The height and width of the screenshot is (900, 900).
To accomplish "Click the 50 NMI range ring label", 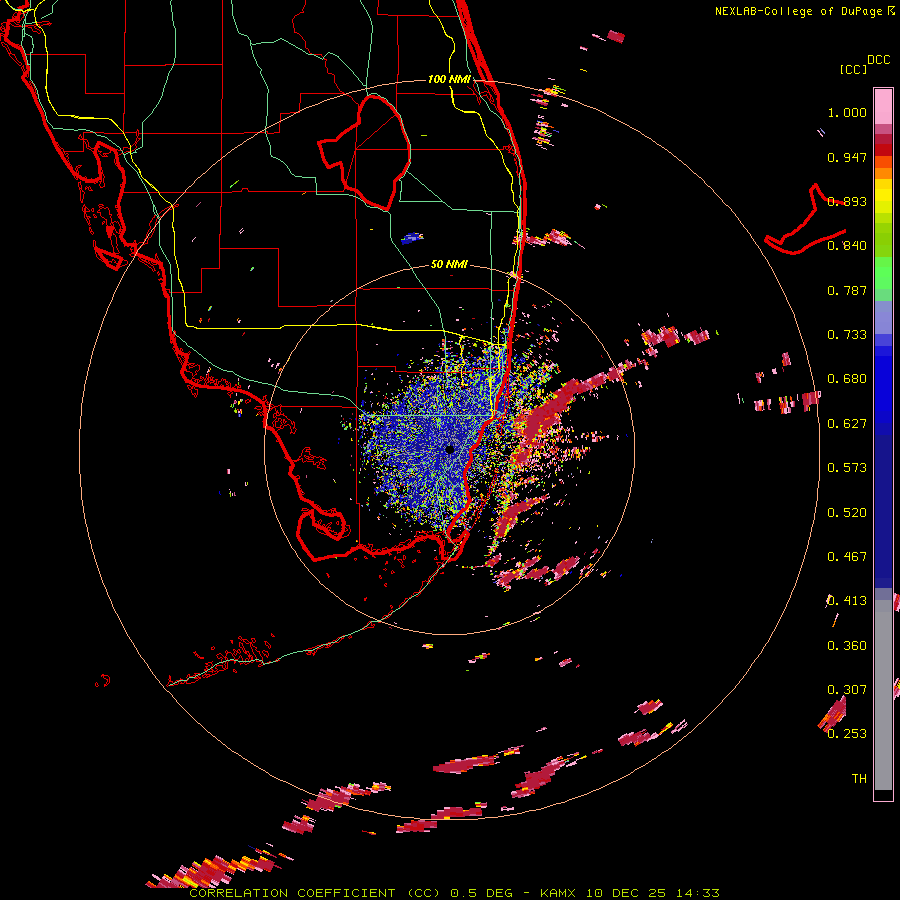I will point(449,264).
